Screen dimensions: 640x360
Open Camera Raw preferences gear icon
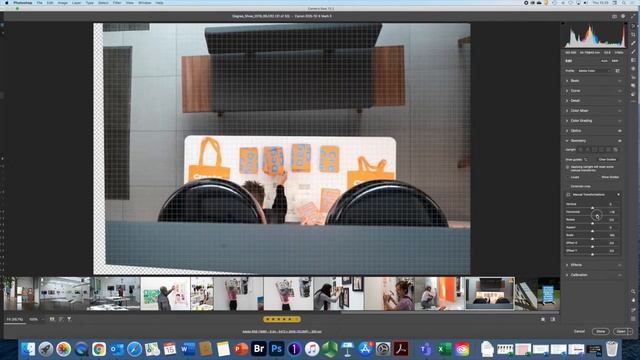[x=623, y=16]
